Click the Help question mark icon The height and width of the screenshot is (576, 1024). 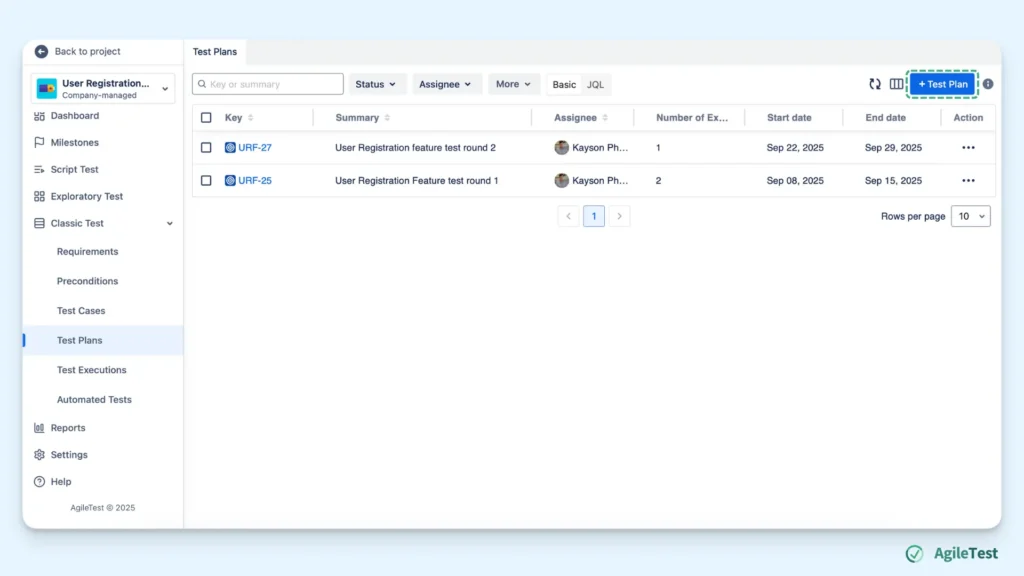(39, 481)
